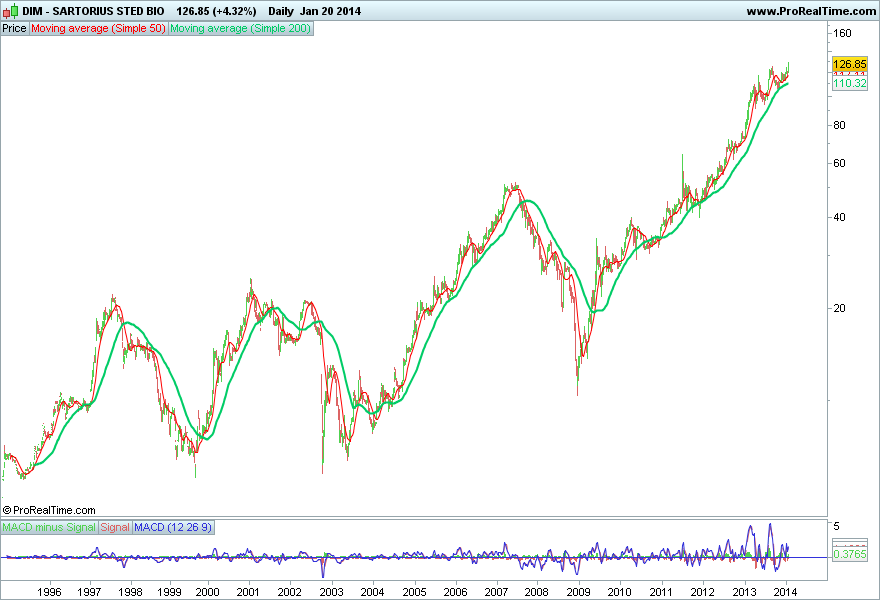Image resolution: width=880 pixels, height=600 pixels.
Task: Click the 2013 year label on time axis
Action: coord(745,592)
